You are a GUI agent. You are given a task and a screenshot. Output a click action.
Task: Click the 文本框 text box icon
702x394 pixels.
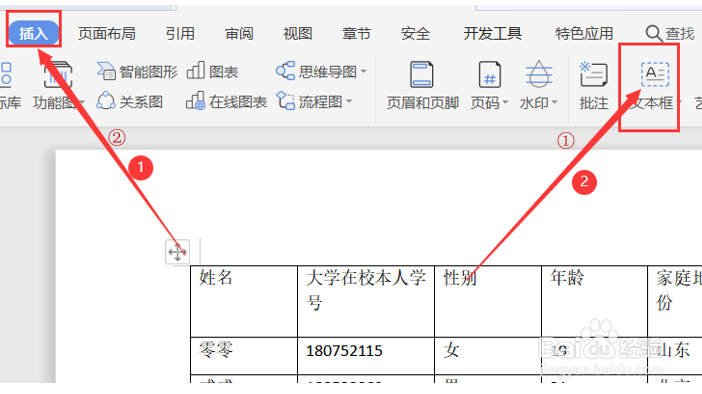click(x=655, y=74)
